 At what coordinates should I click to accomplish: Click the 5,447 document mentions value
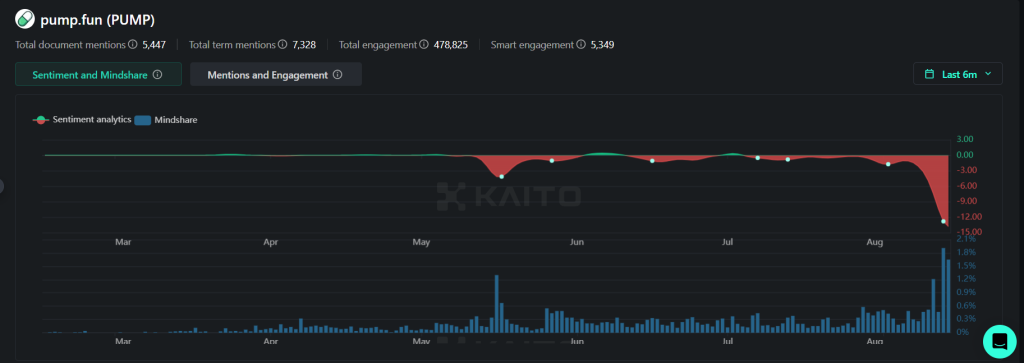154,45
